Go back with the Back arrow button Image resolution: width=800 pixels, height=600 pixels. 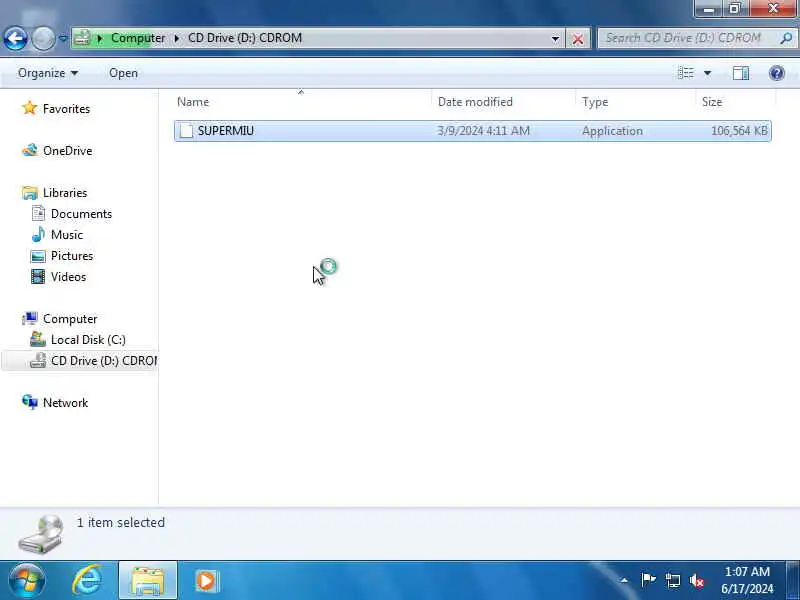(x=15, y=38)
